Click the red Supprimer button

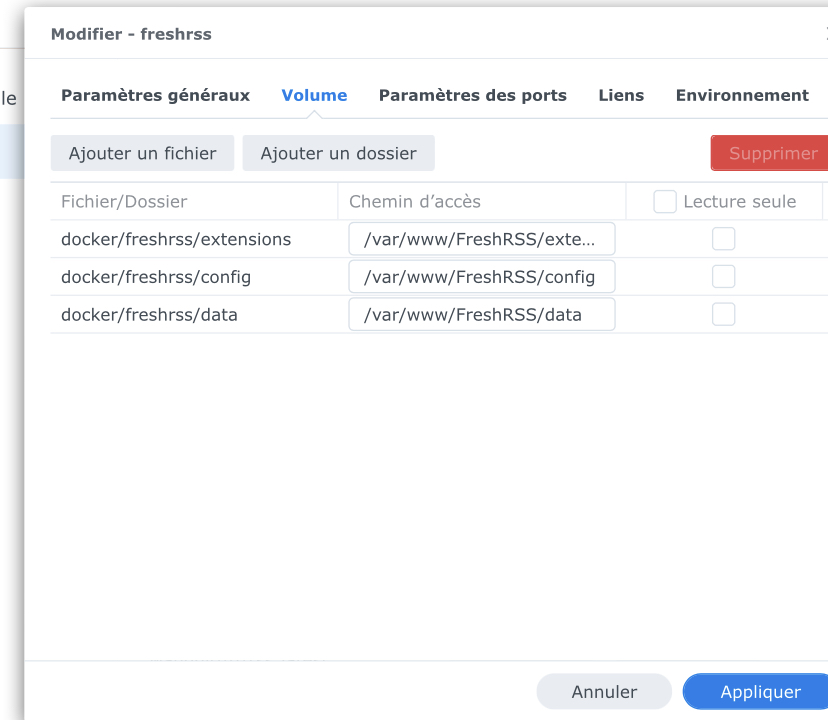click(770, 153)
